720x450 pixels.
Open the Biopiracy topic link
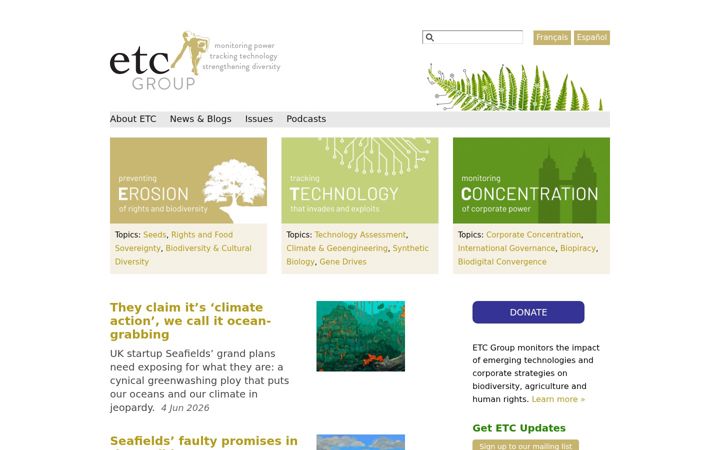click(578, 248)
